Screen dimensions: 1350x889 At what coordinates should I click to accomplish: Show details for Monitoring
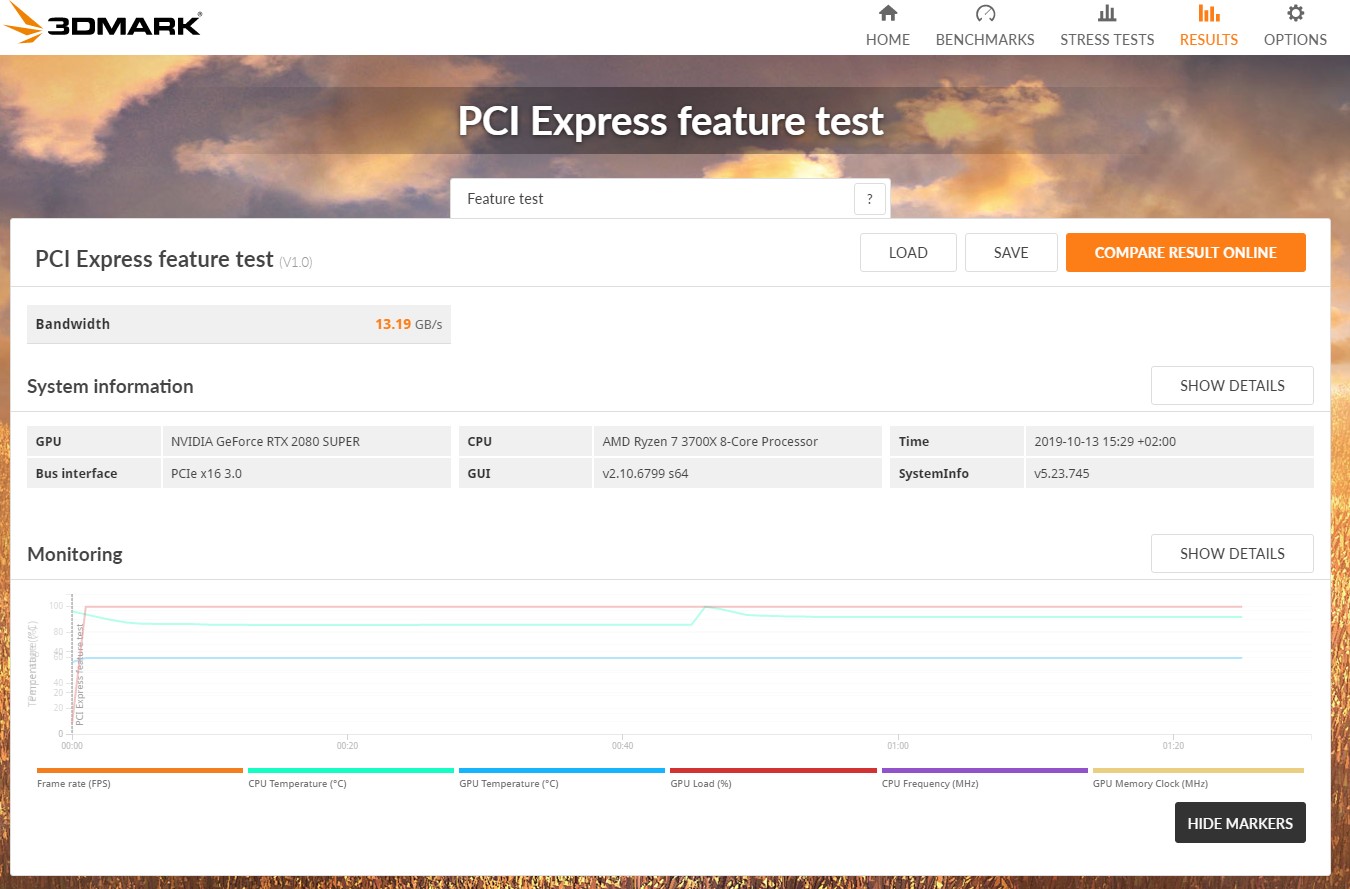(1232, 554)
